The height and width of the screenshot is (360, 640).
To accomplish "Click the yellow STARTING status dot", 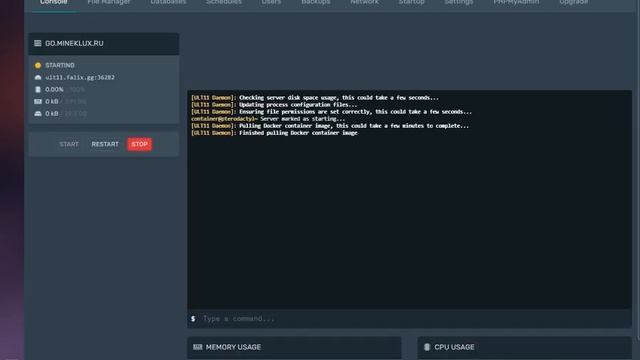I will click(38, 65).
